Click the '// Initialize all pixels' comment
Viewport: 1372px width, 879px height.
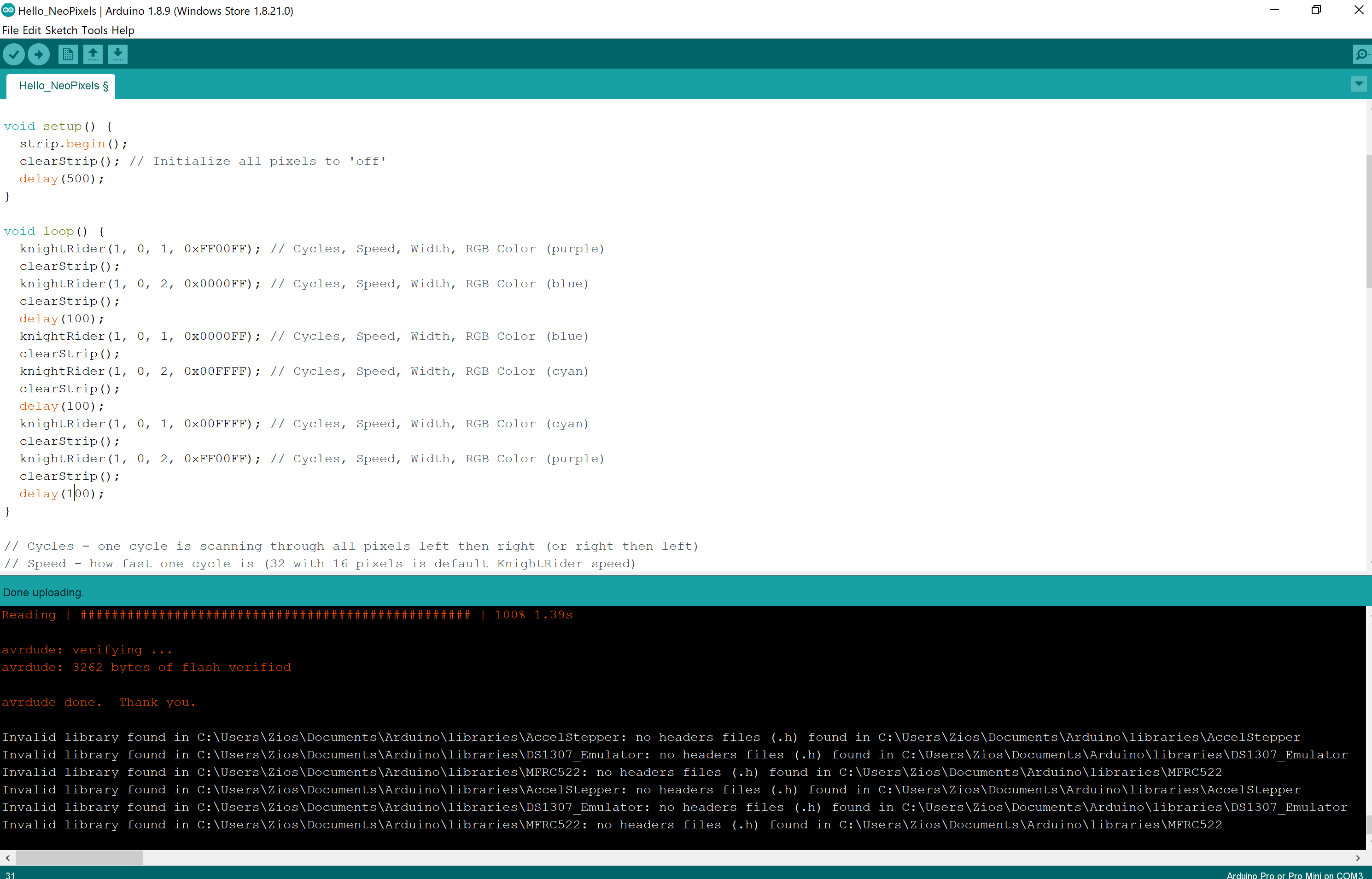257,162
